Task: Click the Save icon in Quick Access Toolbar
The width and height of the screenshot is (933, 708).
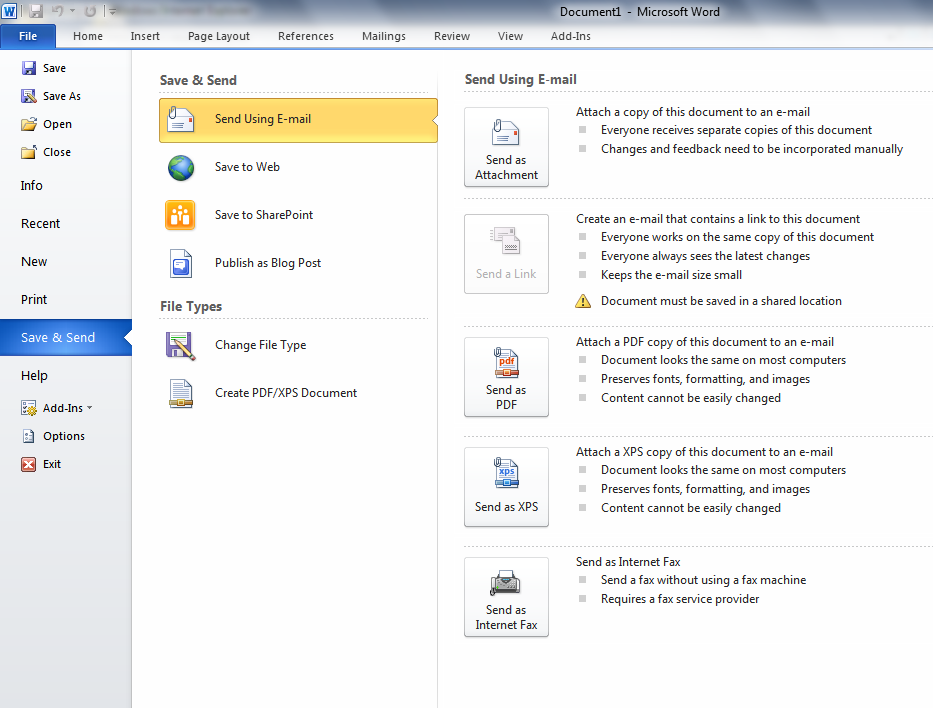Action: click(x=36, y=11)
